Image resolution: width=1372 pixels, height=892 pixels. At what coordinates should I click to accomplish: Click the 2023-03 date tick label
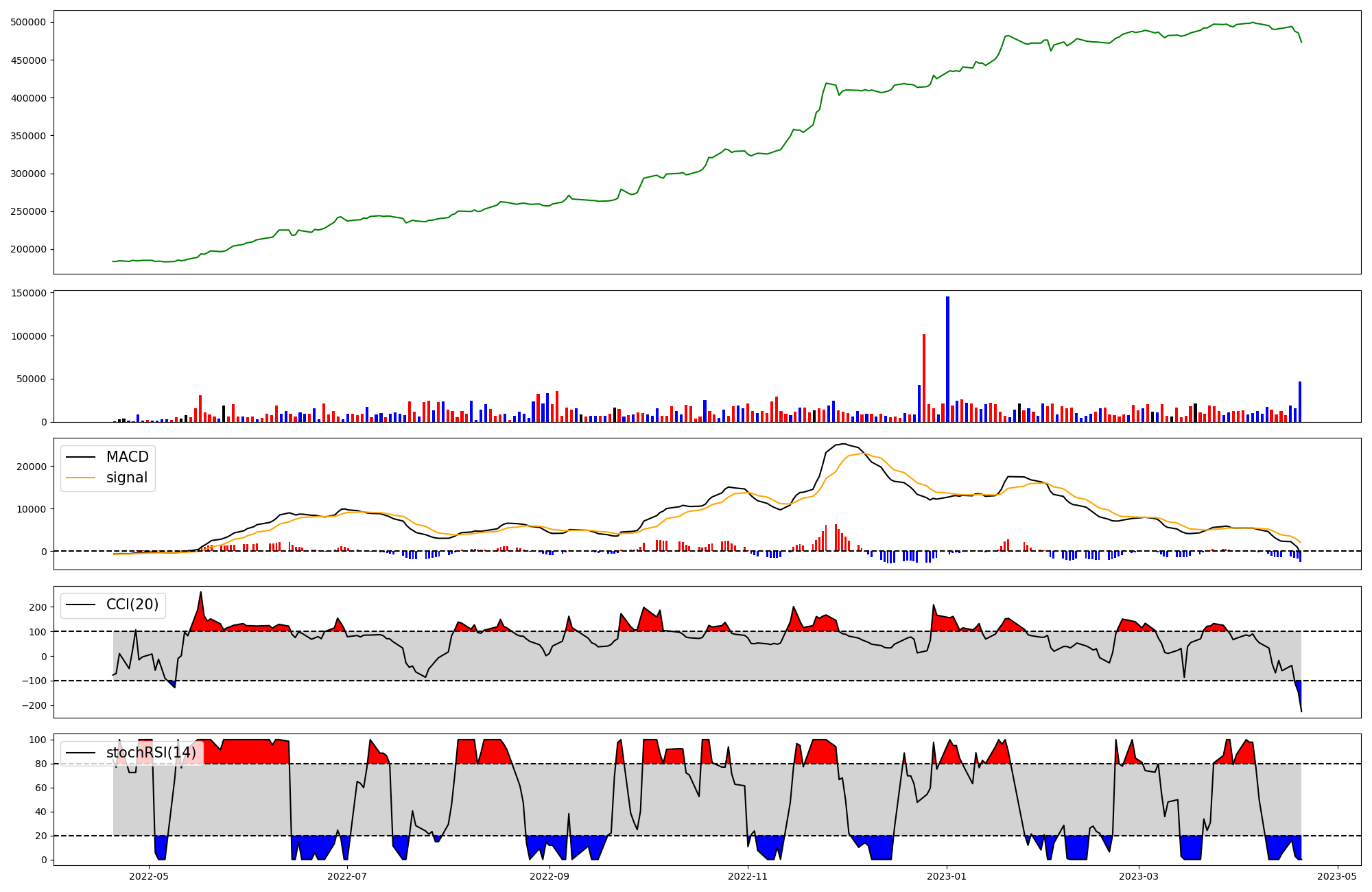point(1139,876)
